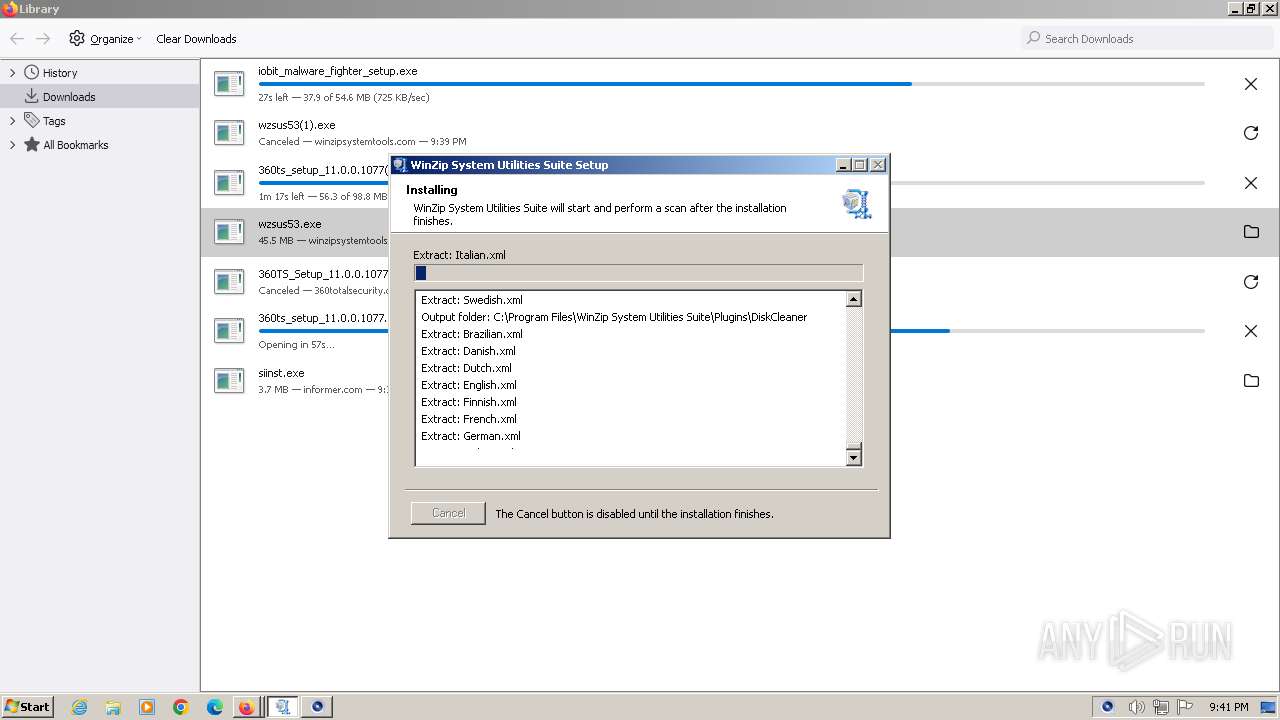
Task: Click the iobit_malware_fighter_setup.exe file icon
Action: click(229, 84)
